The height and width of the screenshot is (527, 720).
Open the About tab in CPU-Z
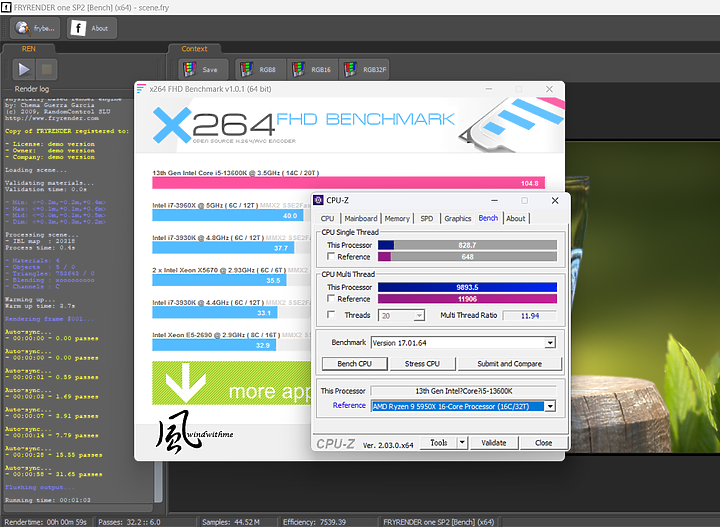[516, 219]
